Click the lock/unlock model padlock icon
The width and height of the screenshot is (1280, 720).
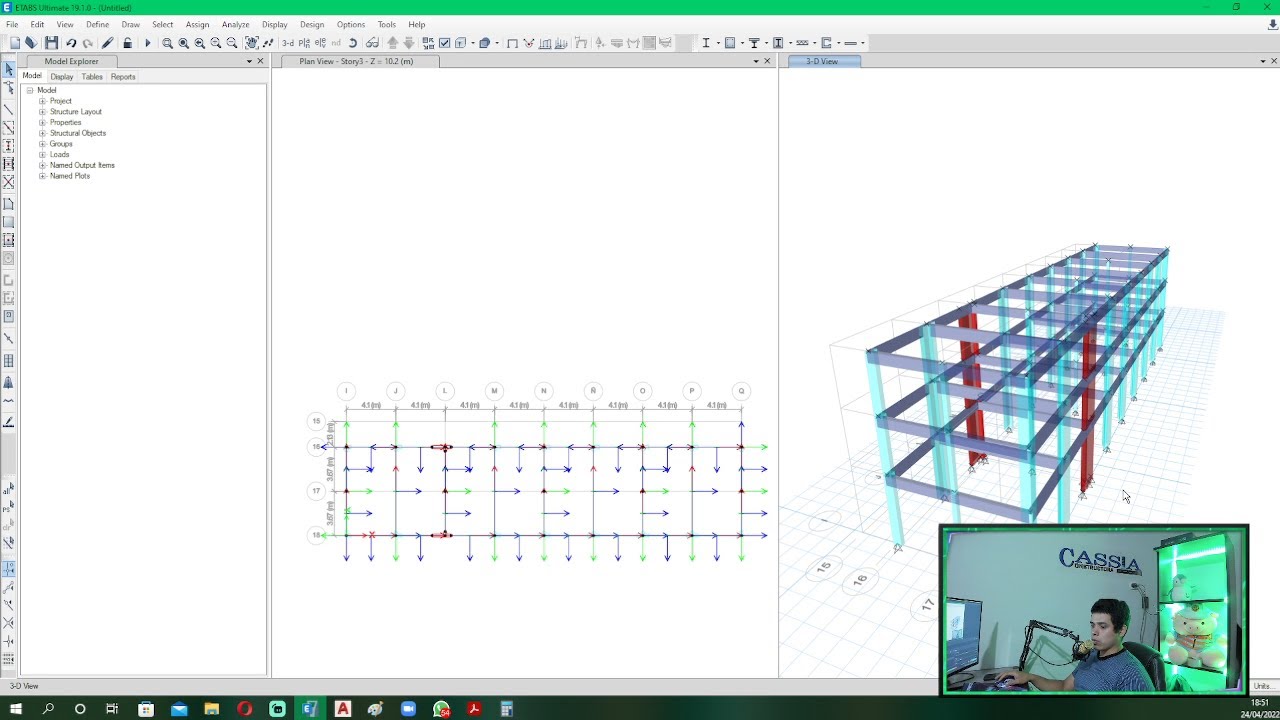coord(127,43)
